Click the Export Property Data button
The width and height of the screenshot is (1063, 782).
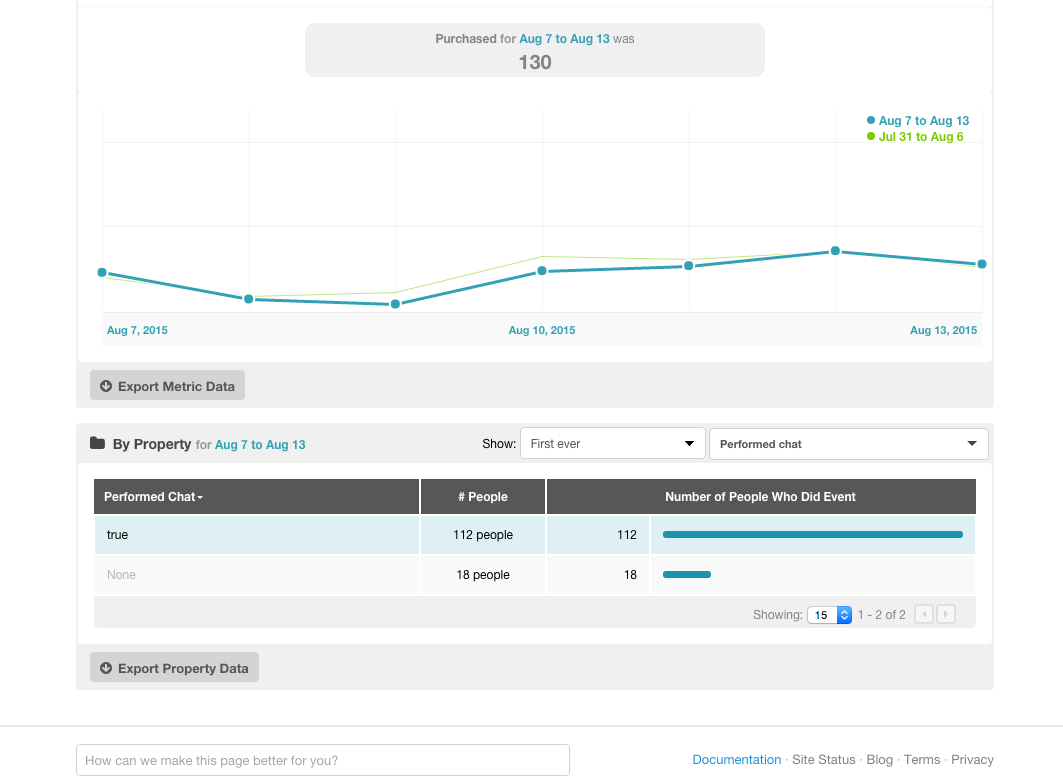click(174, 667)
